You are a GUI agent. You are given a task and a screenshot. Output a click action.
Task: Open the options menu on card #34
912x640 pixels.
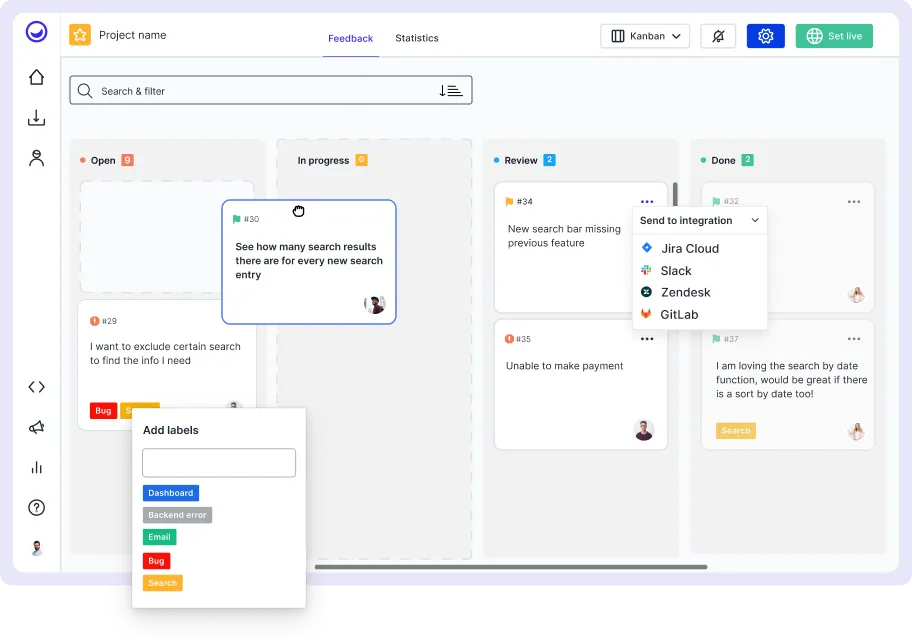pos(647,200)
